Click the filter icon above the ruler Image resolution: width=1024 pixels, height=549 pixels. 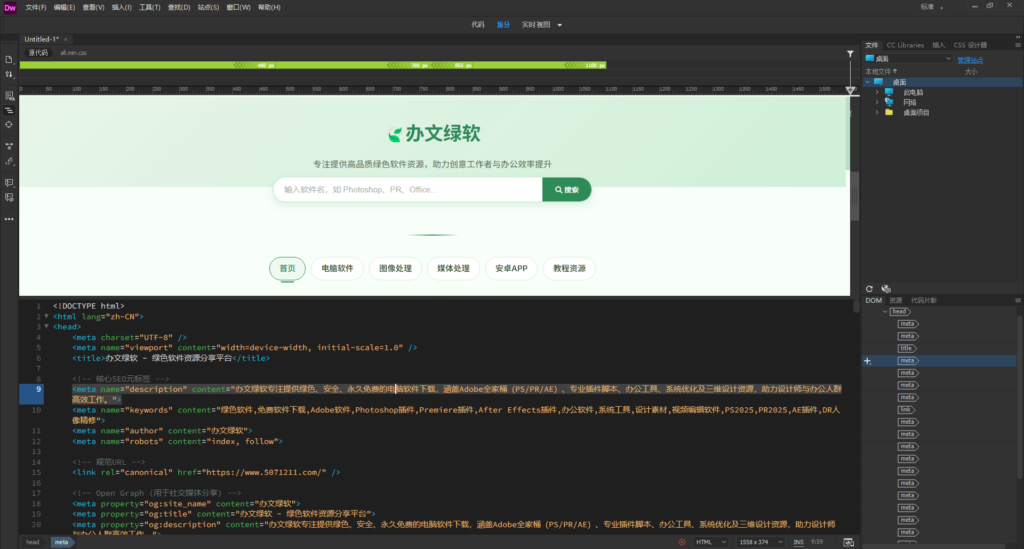[850, 54]
